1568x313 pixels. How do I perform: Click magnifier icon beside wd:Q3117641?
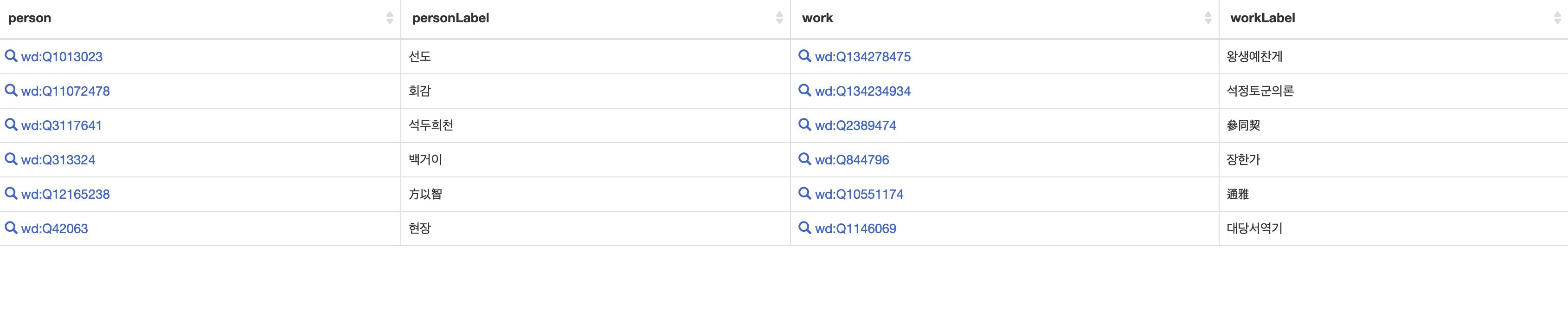(x=11, y=125)
